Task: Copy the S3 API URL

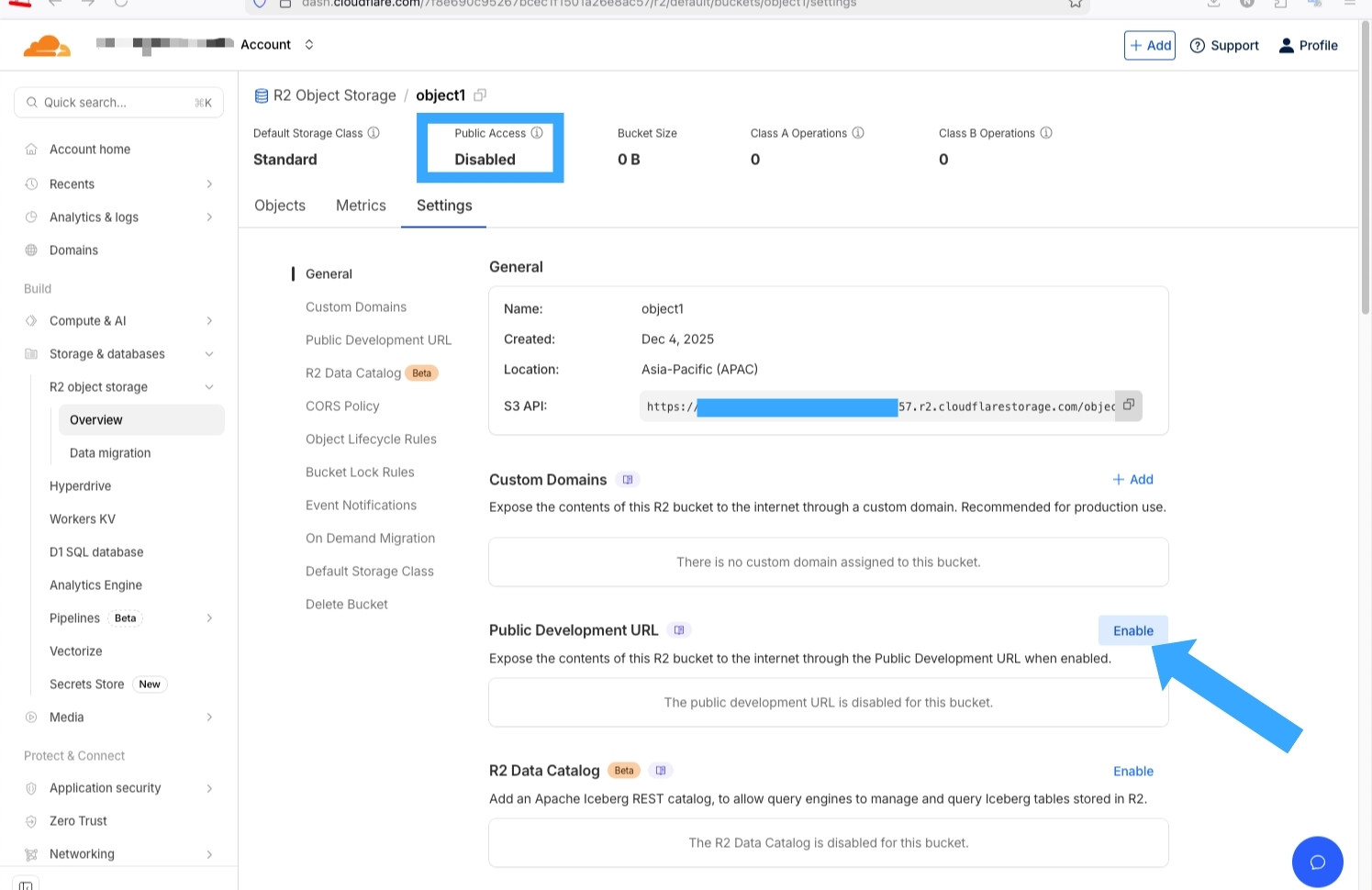Action: coord(1129,406)
